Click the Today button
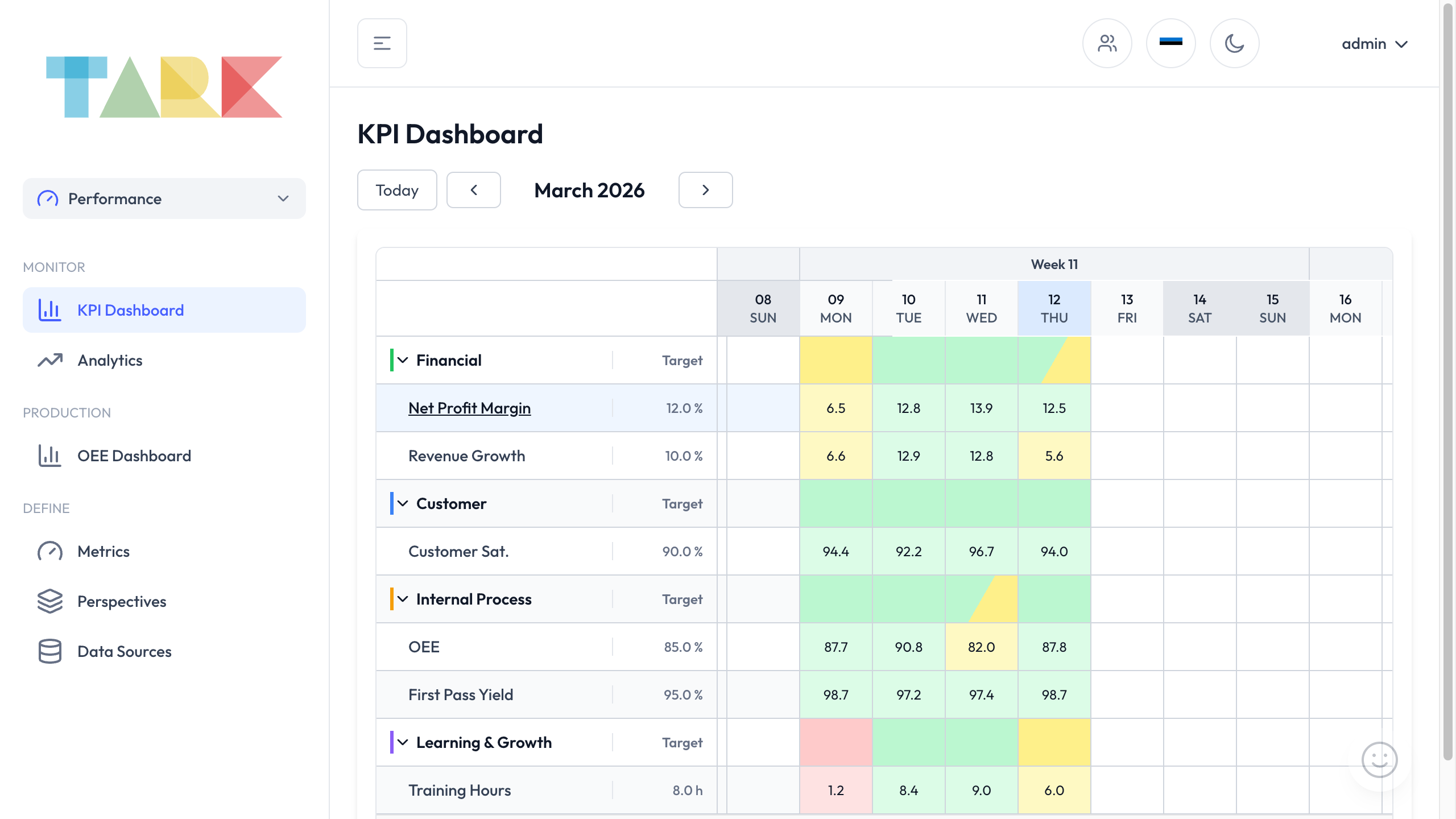 coord(396,190)
